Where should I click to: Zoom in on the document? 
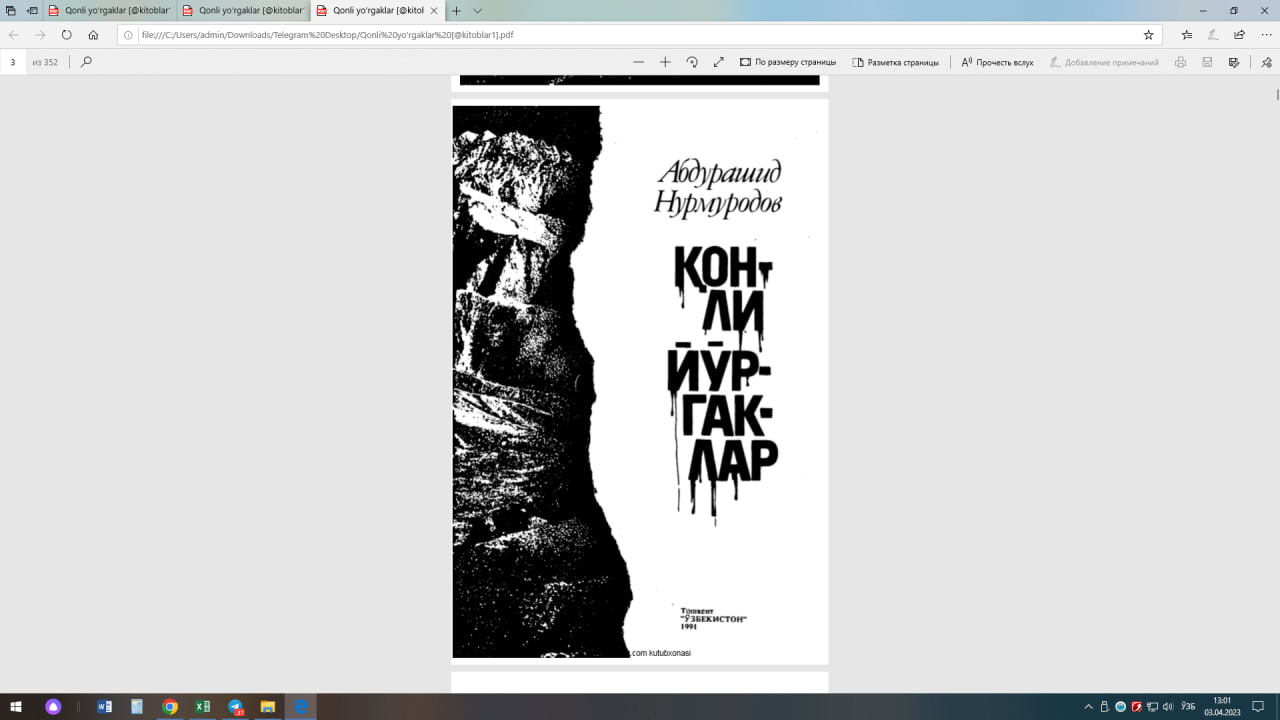click(x=665, y=62)
